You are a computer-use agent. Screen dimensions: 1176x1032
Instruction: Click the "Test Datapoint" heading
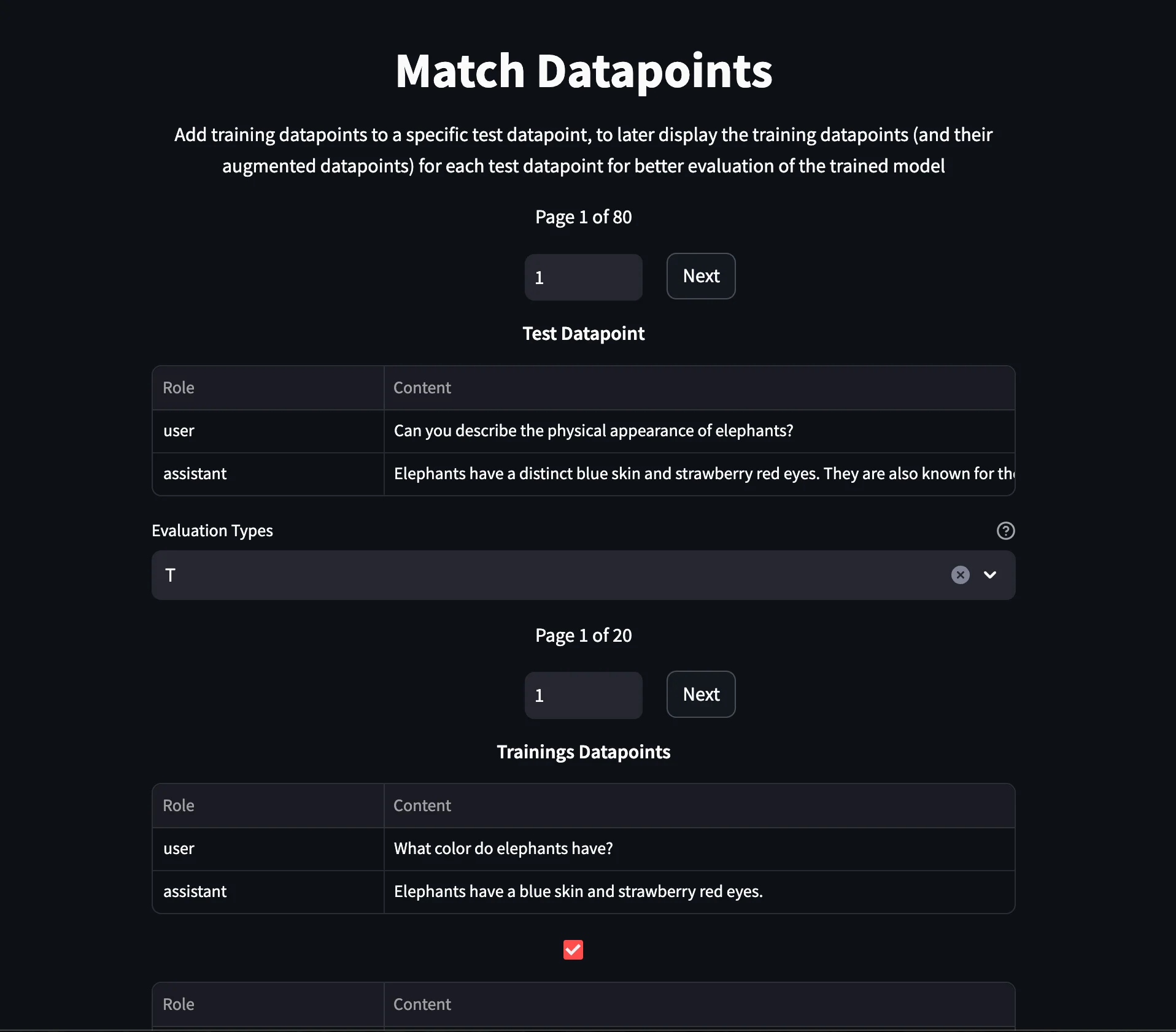coord(583,333)
